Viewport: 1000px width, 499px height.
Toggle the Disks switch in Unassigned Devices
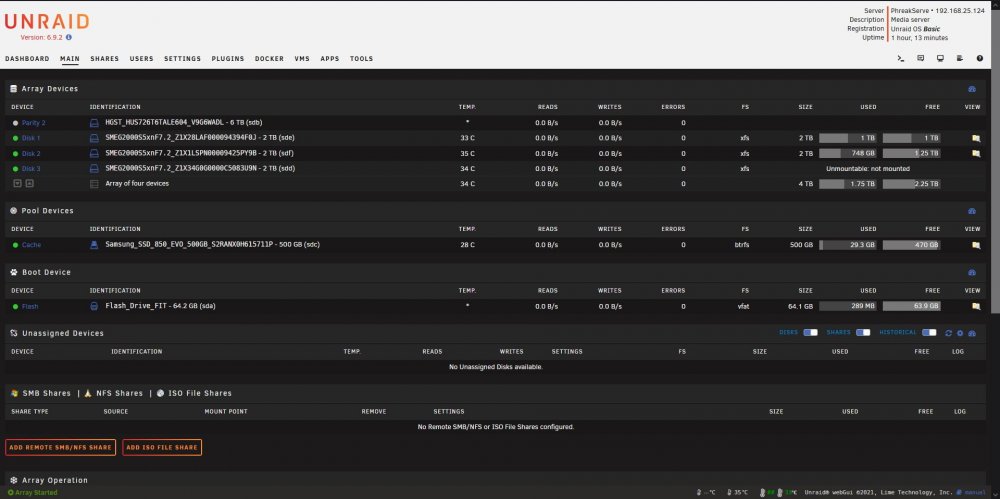point(811,332)
